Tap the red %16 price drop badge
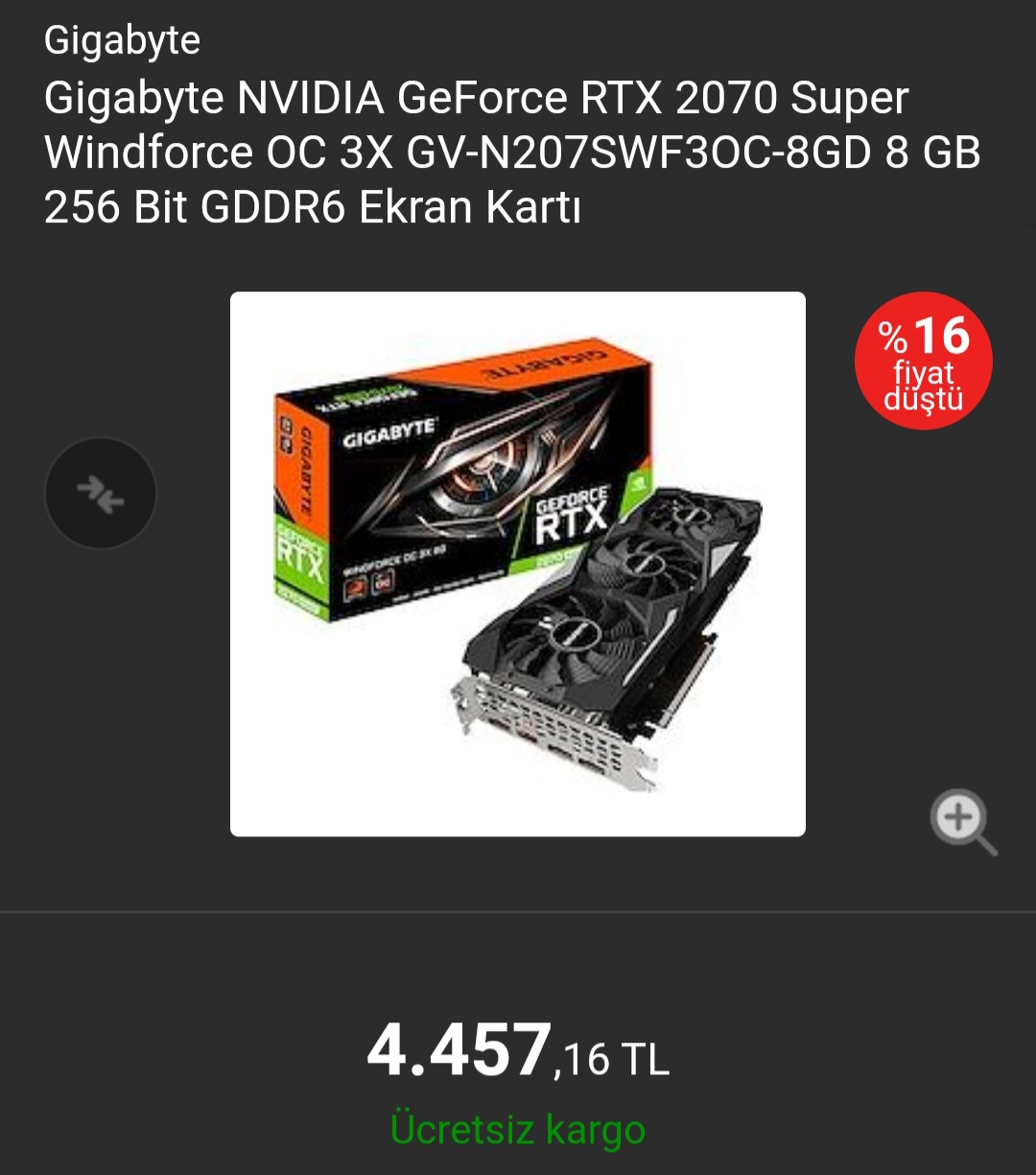Viewport: 1036px width, 1175px height. pos(924,361)
